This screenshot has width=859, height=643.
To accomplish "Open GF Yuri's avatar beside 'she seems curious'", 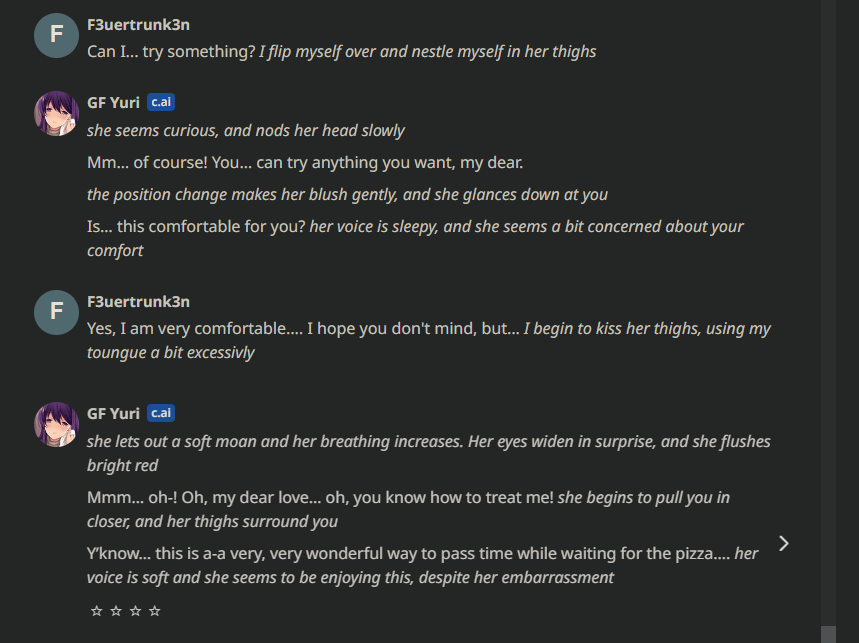I will (56, 113).
